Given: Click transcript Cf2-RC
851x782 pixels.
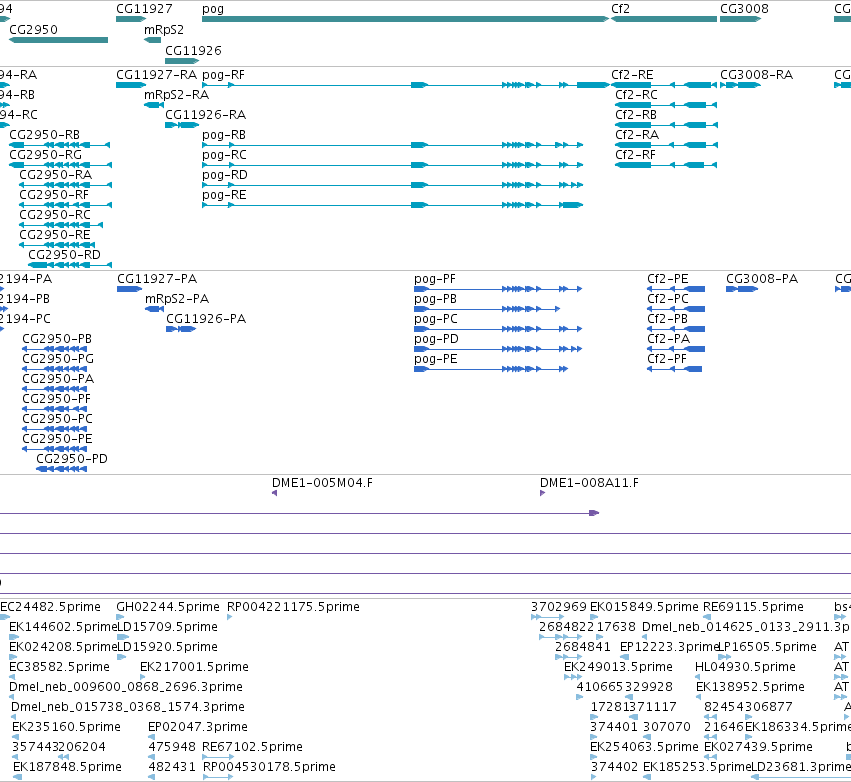Looking at the screenshot, I should [x=666, y=105].
